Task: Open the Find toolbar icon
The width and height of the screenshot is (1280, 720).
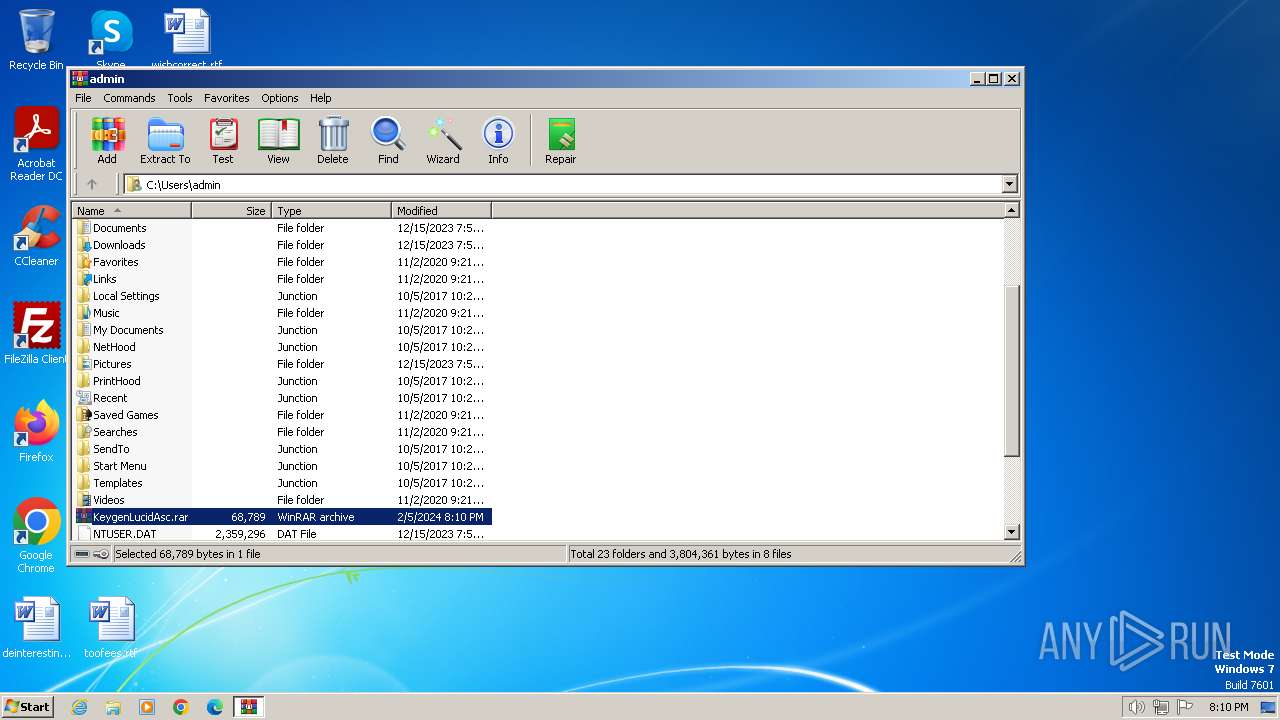Action: click(388, 140)
